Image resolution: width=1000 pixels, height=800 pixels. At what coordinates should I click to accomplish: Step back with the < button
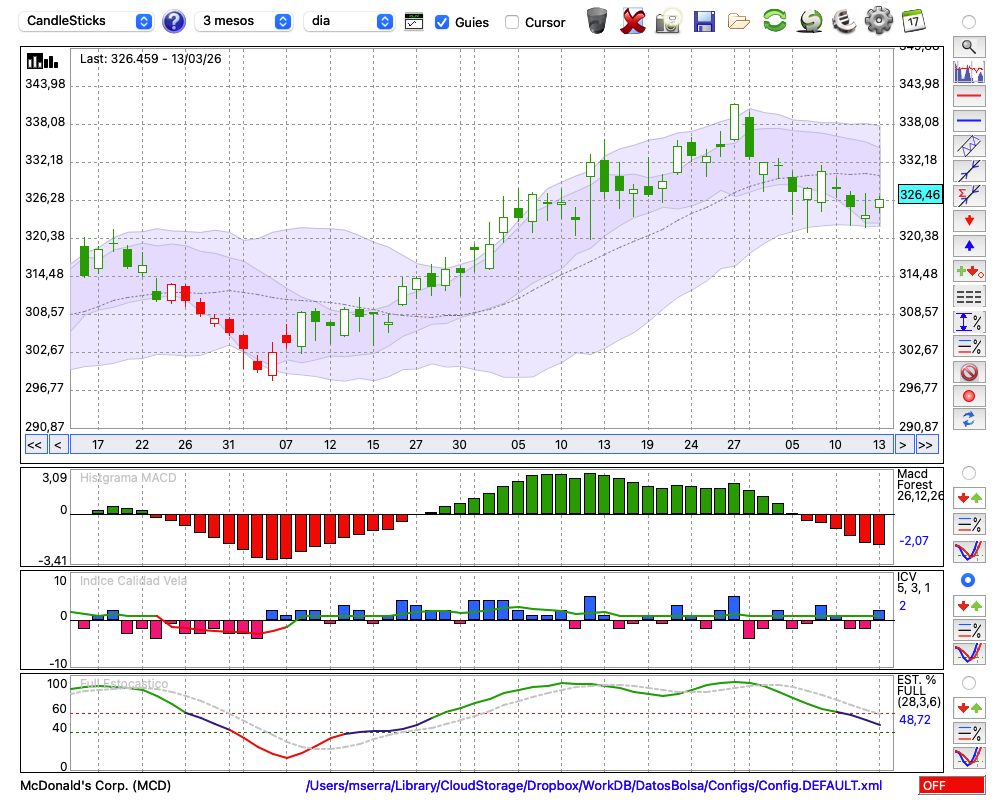(x=58, y=445)
